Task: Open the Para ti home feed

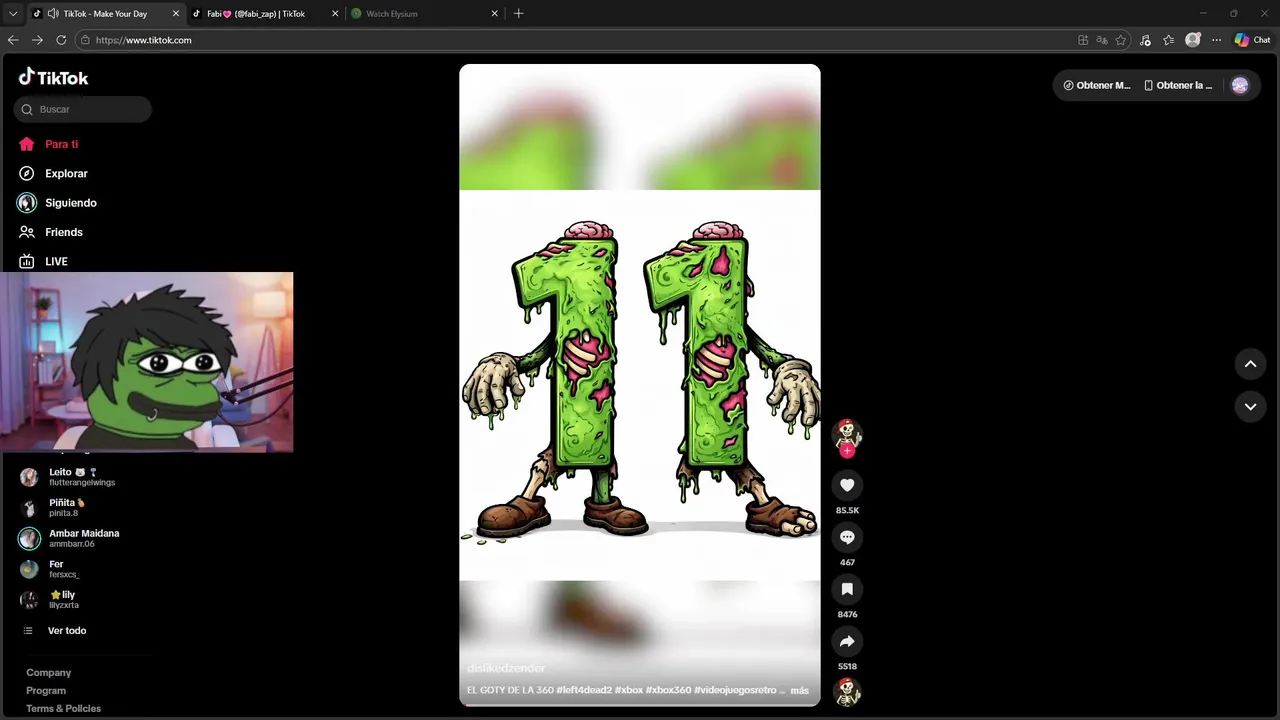Action: point(62,144)
